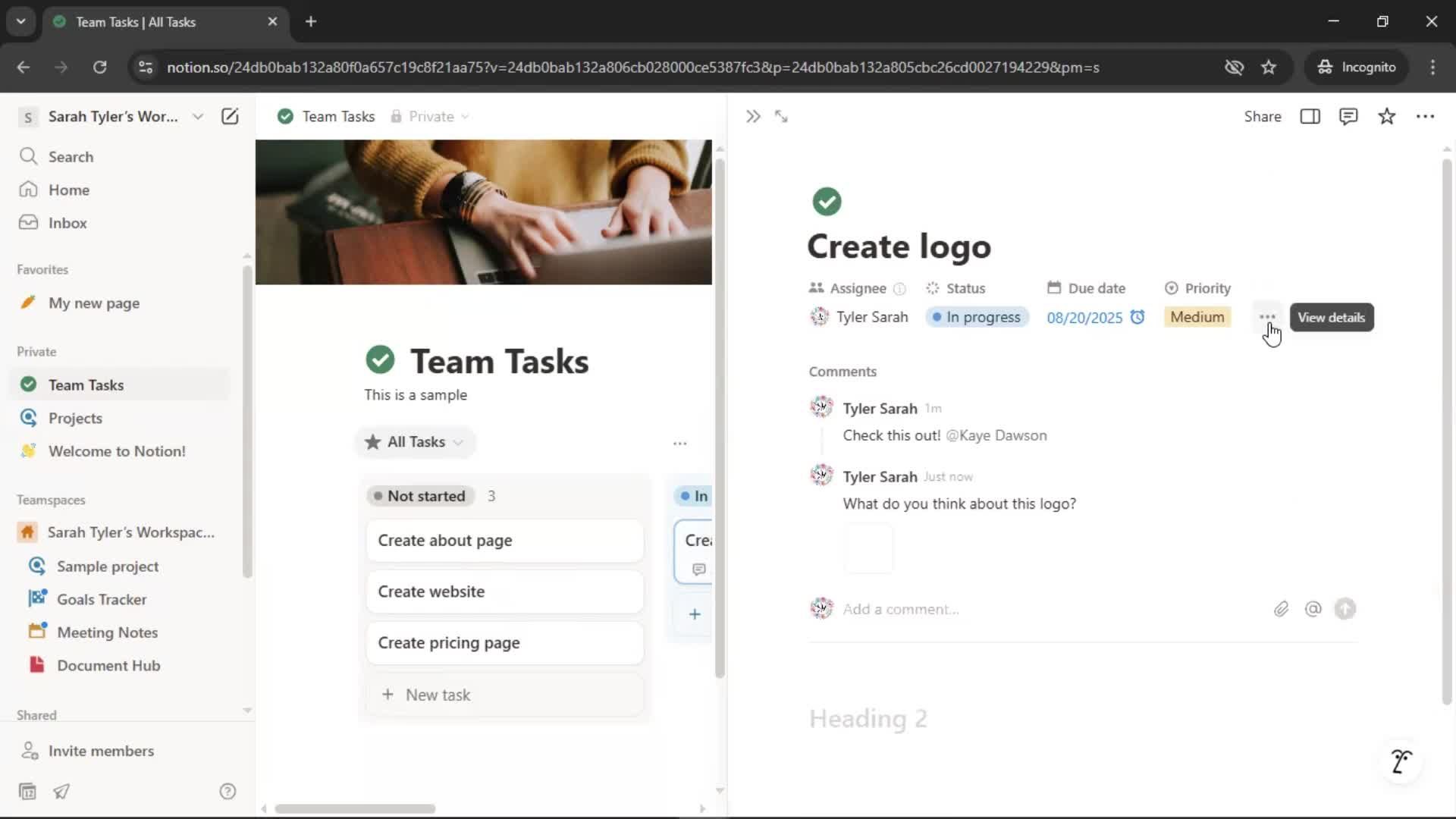Click the @Kaye Dawson mention
Screen dimensions: 1456x819
(996, 435)
